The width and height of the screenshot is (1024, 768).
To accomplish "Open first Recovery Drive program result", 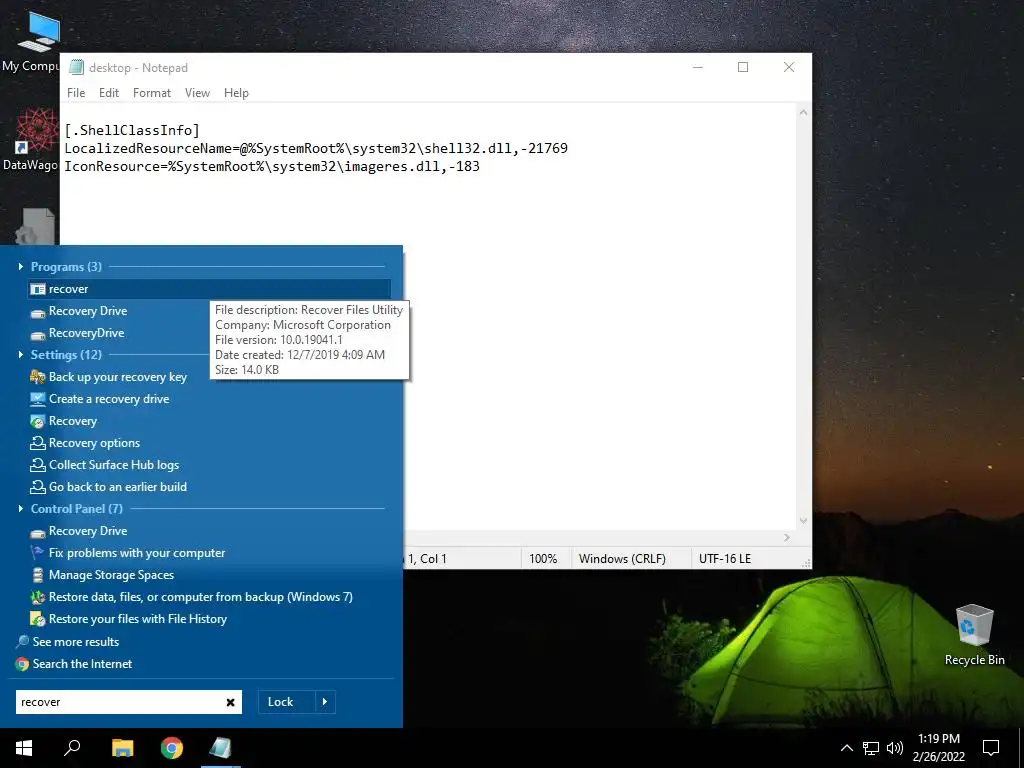I will coord(78,311).
